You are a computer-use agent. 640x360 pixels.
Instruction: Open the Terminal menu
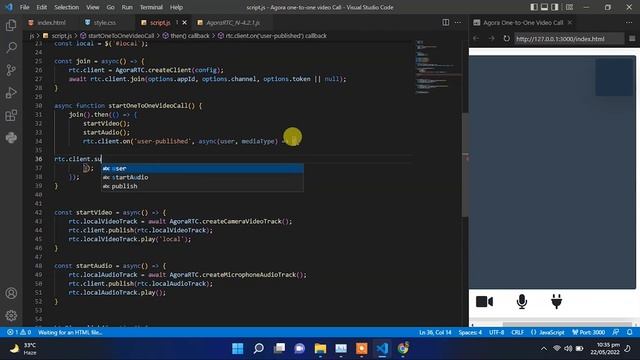(x=151, y=7)
